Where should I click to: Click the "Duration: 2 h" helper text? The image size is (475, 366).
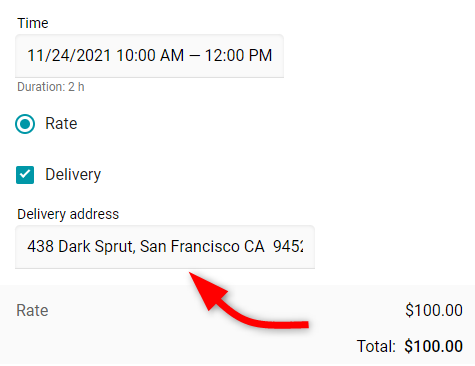[x=51, y=87]
